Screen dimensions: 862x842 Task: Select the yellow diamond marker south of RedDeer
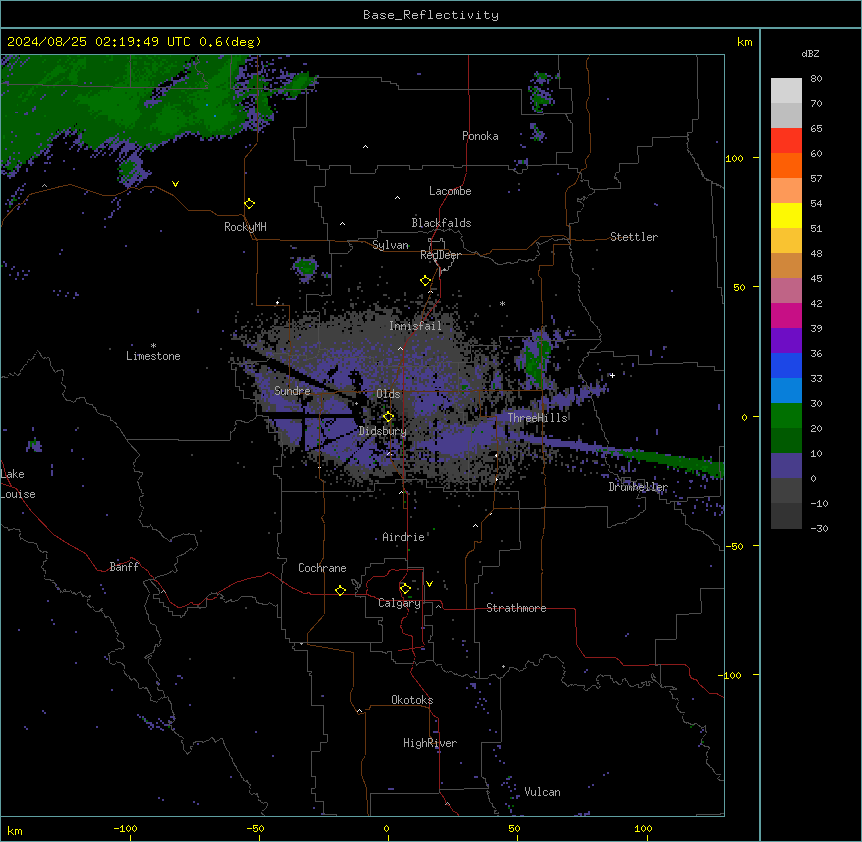426,281
